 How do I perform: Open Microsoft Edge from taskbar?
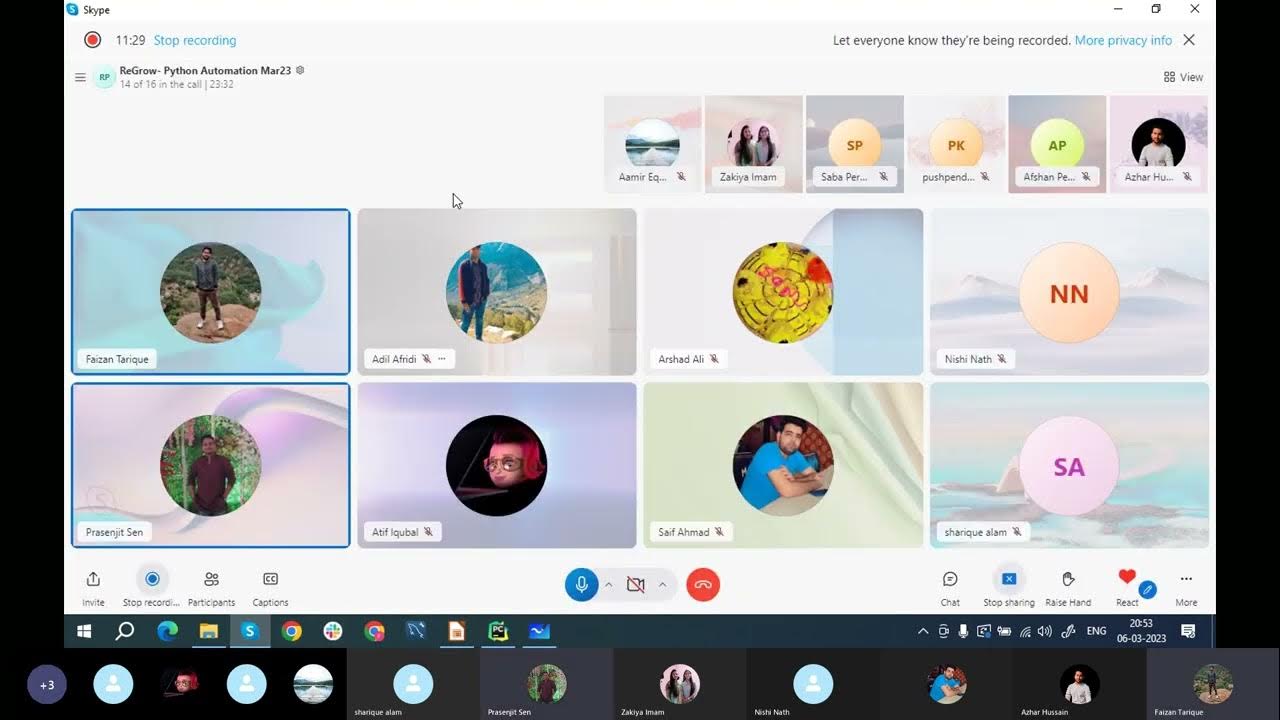(x=167, y=631)
